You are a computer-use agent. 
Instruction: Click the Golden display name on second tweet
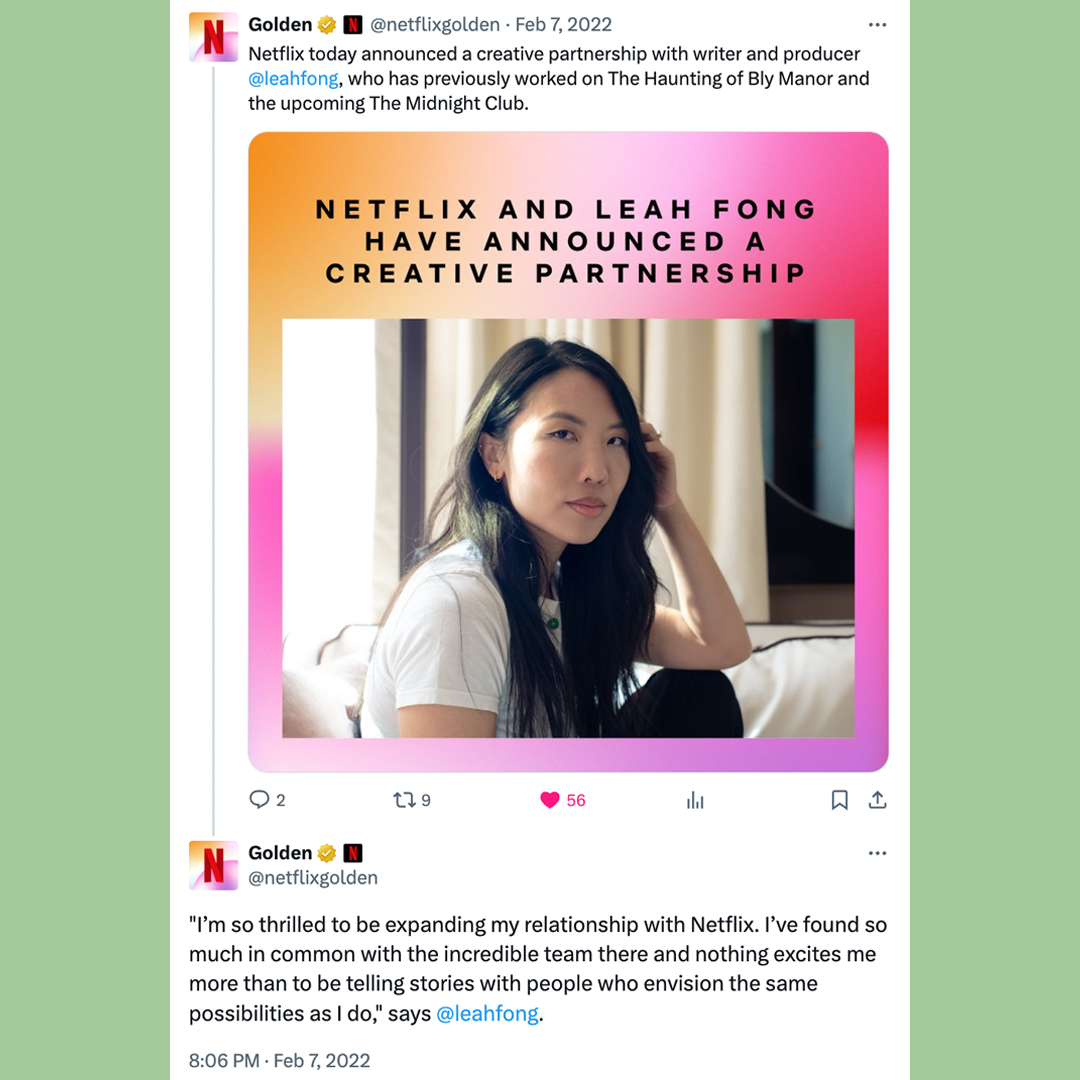point(280,853)
